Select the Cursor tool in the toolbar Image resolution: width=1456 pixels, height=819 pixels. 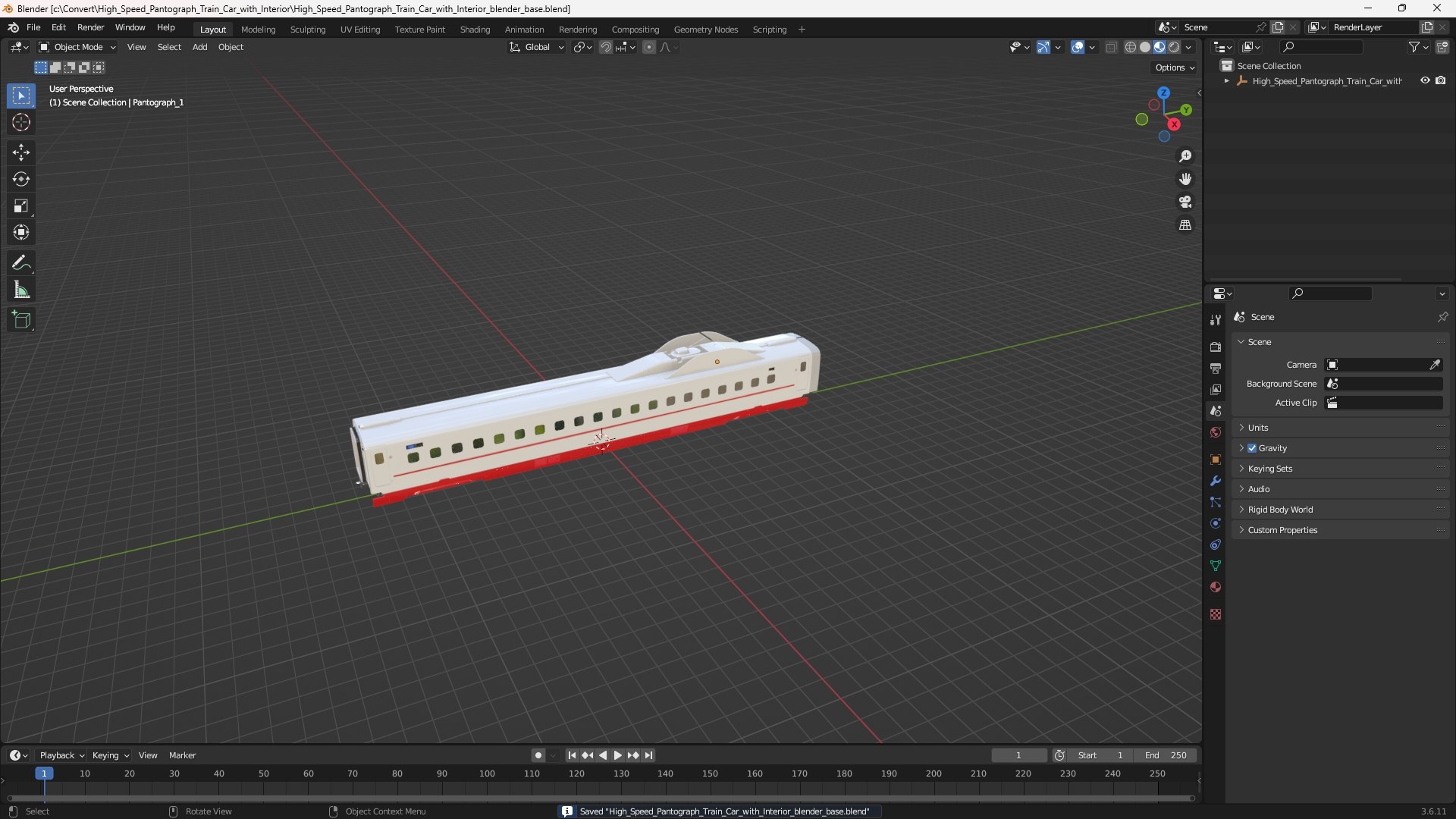coord(21,122)
